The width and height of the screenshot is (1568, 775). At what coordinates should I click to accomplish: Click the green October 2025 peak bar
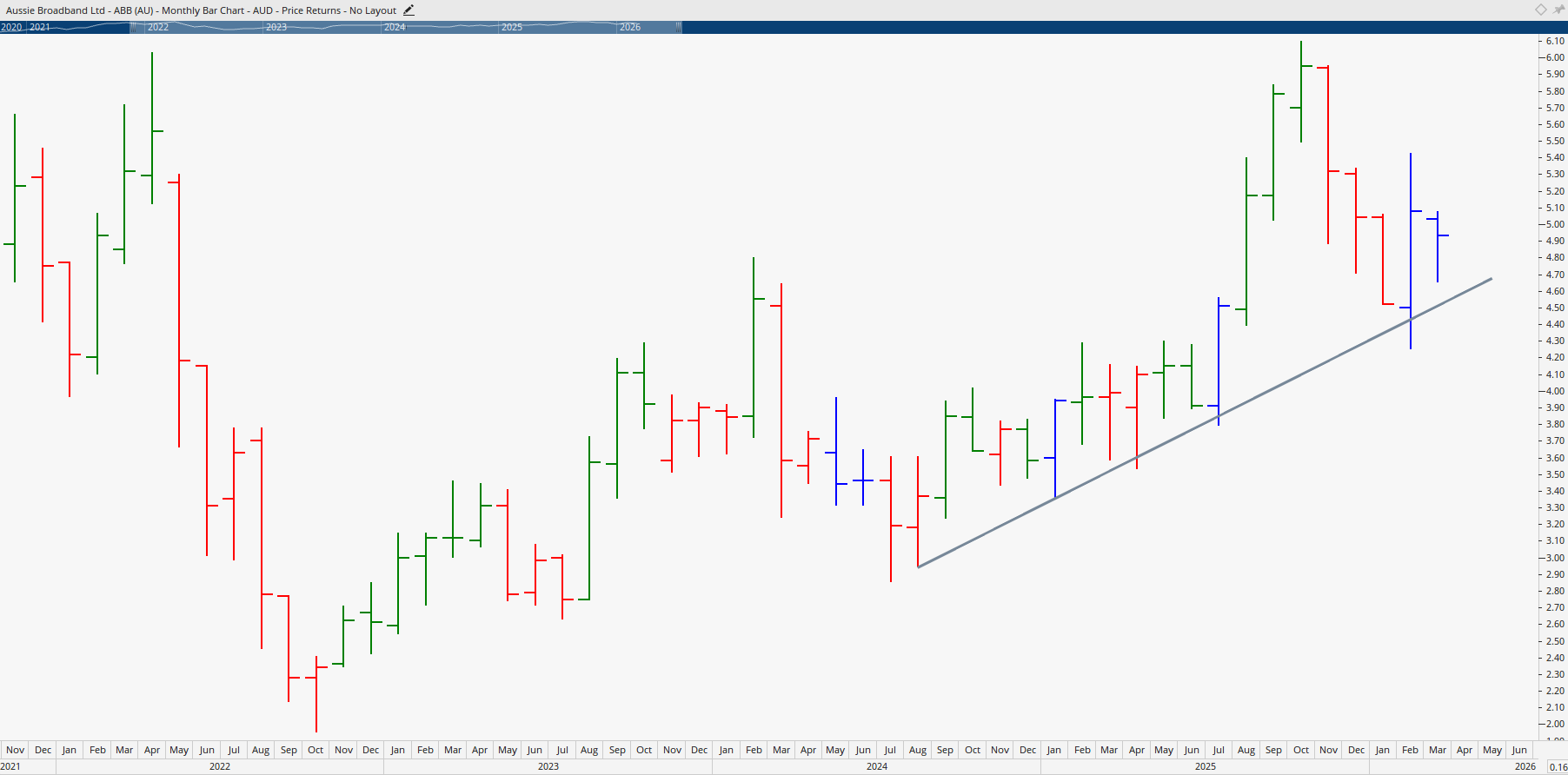click(x=1301, y=91)
